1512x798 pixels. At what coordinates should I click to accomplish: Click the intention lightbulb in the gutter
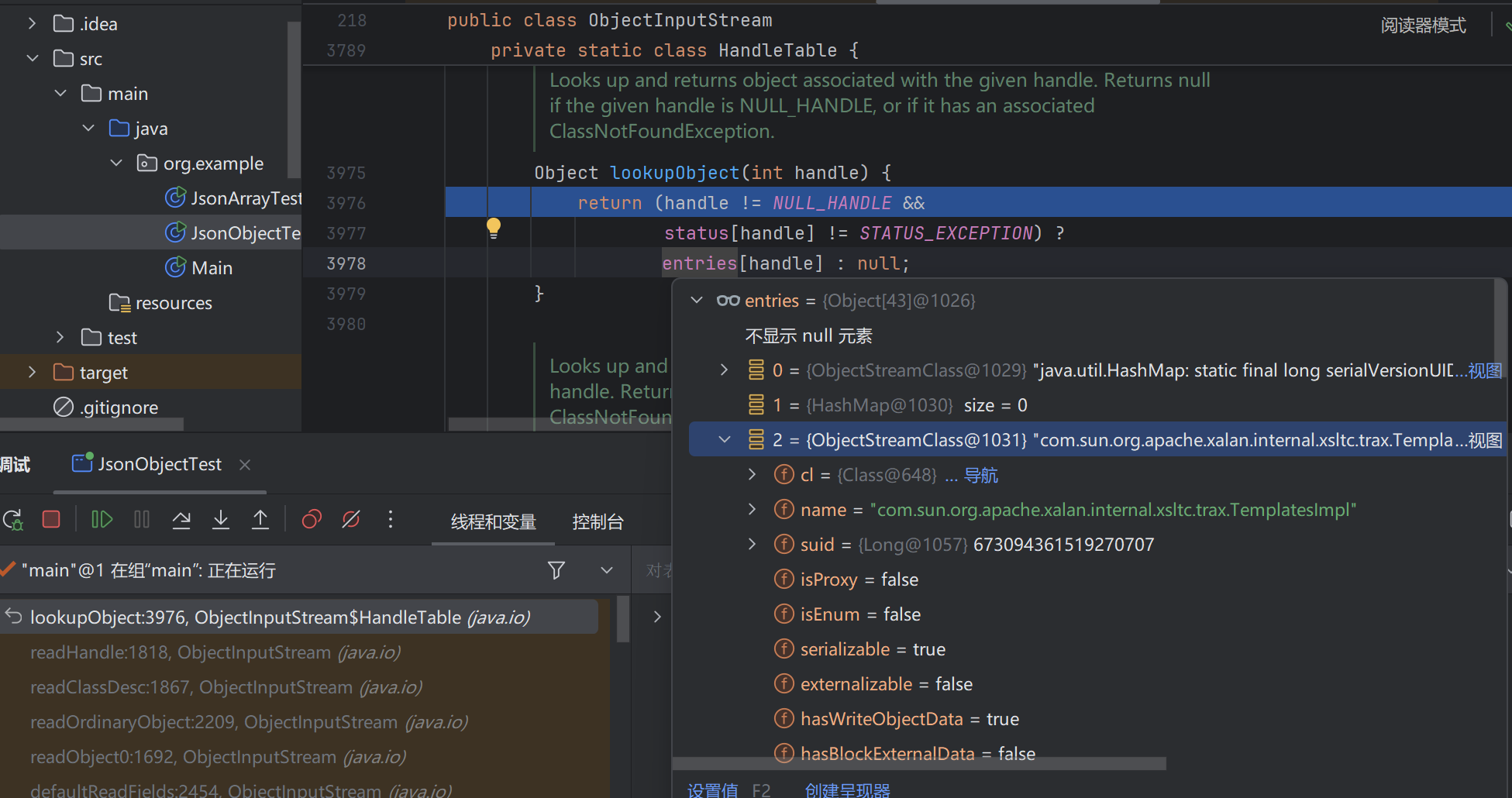pyautogui.click(x=494, y=228)
